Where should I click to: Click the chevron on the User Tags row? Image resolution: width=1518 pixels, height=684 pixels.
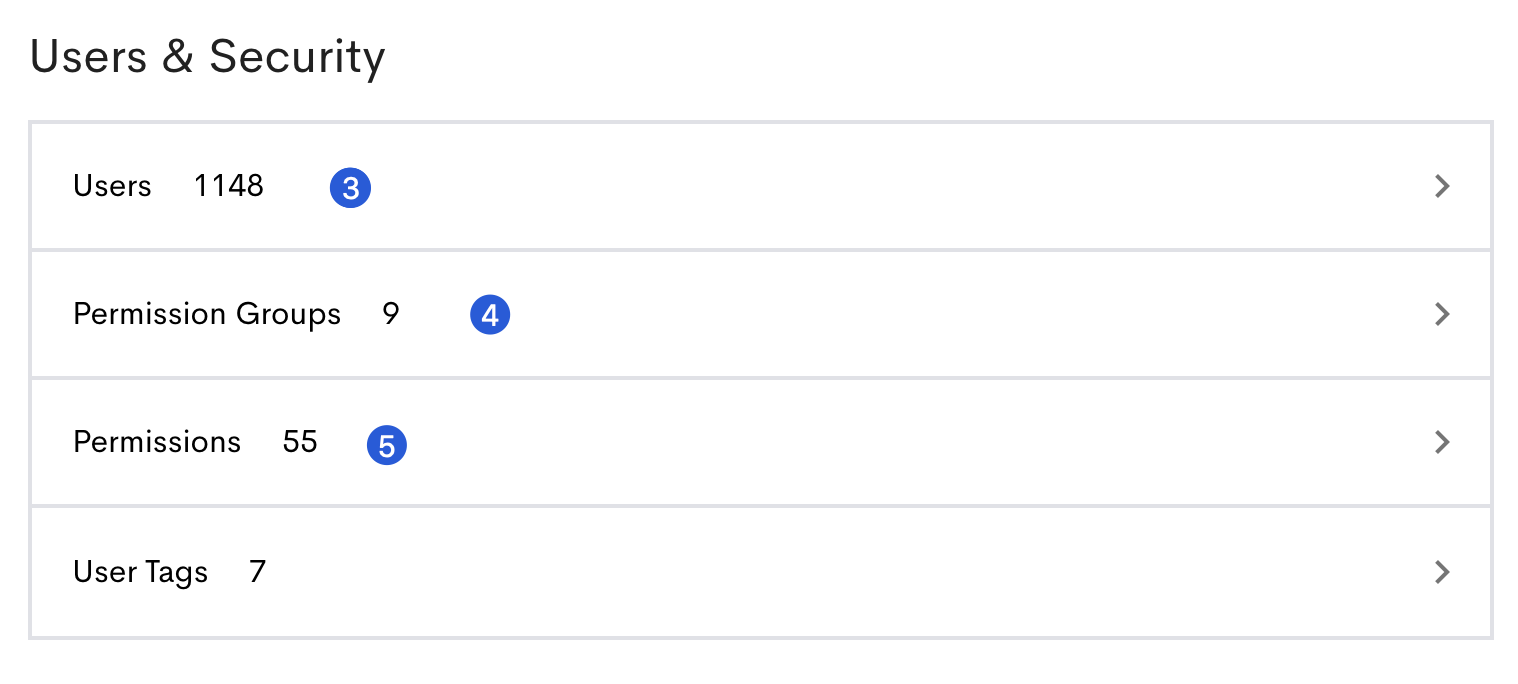1442,572
